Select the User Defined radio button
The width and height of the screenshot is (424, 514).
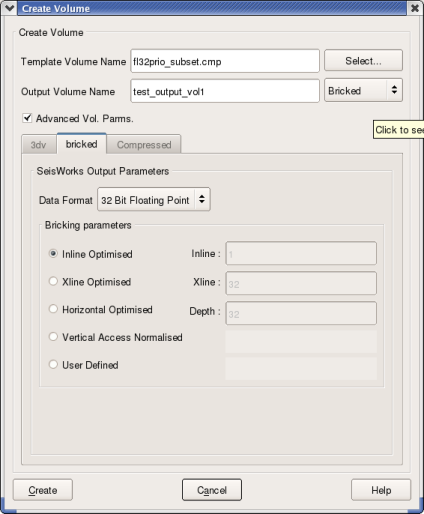pos(53,364)
